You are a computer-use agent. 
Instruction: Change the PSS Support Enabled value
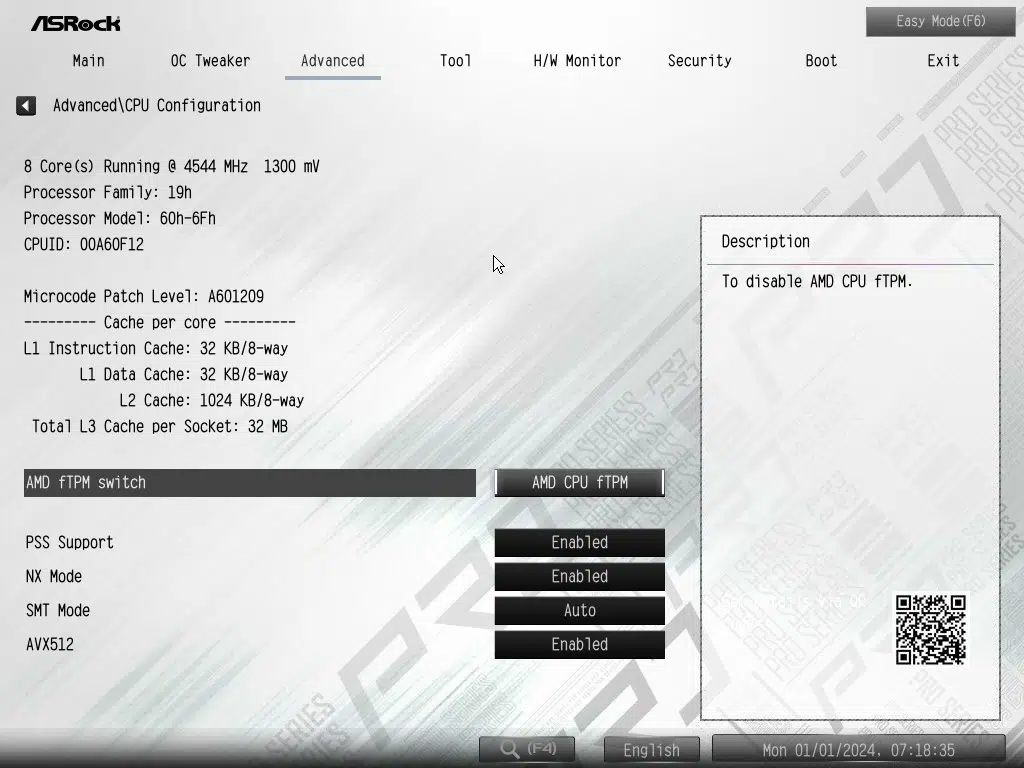579,542
